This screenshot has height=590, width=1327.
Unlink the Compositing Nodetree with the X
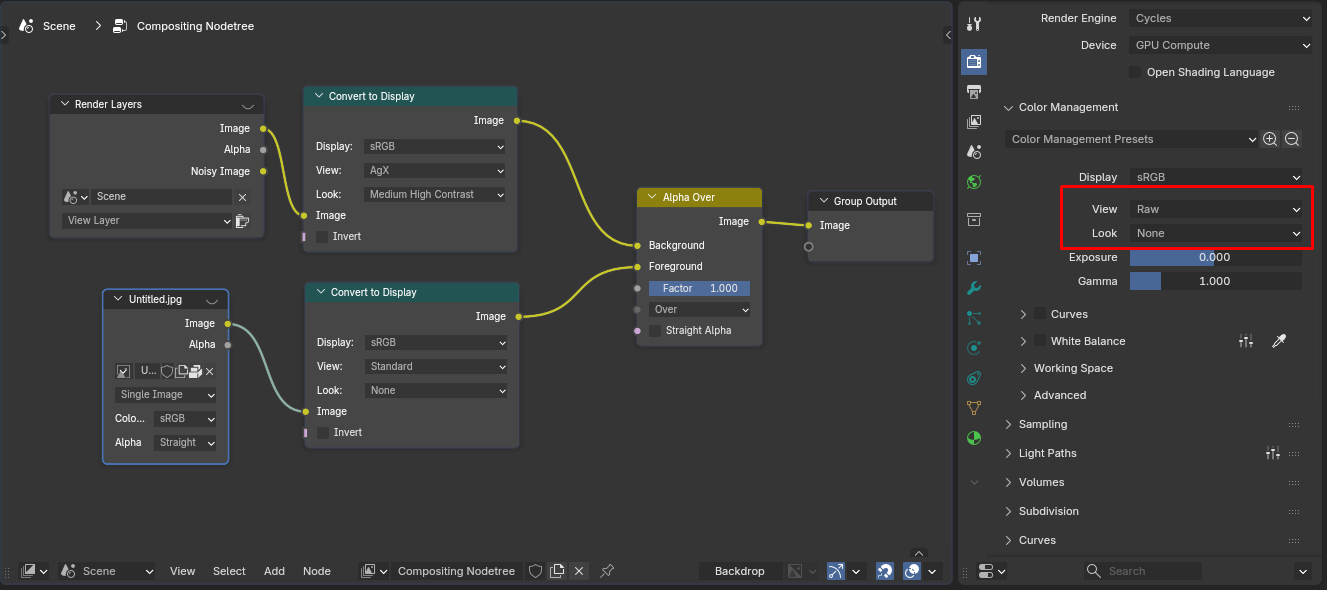point(579,571)
